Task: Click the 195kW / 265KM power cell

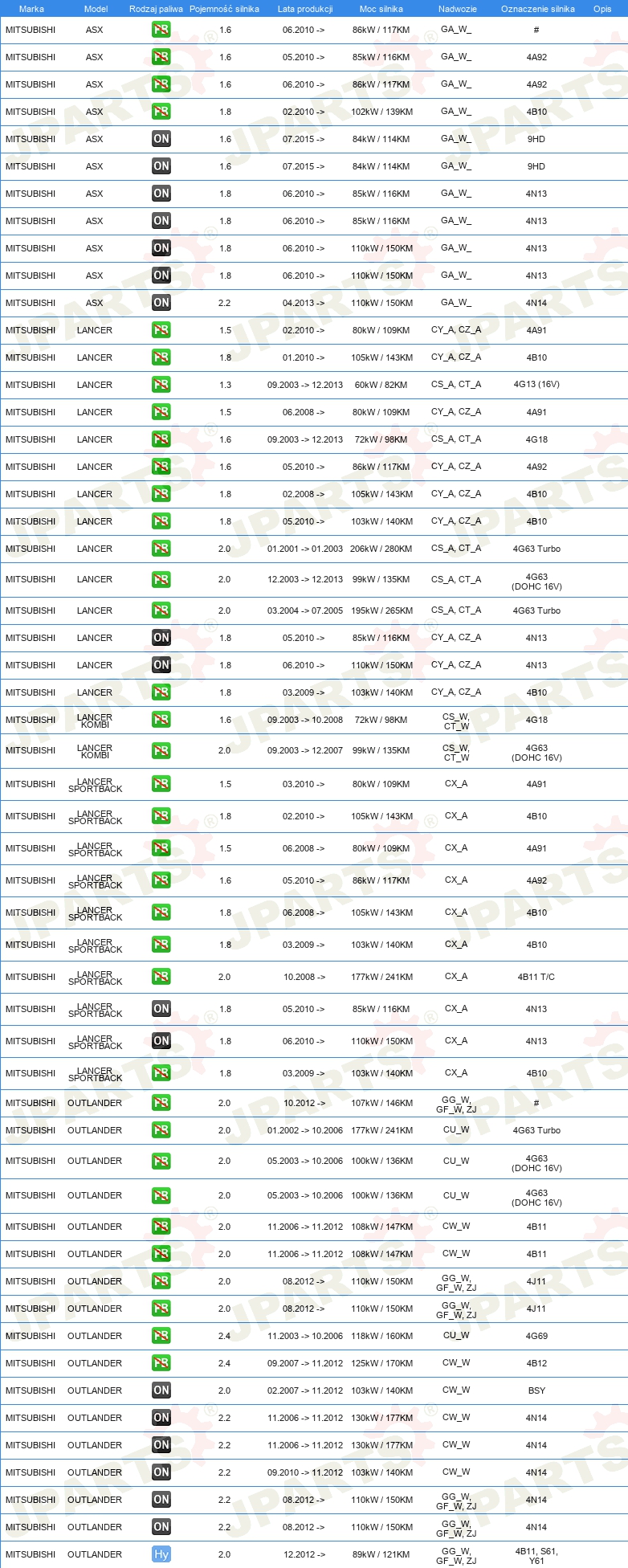Action: [381, 610]
